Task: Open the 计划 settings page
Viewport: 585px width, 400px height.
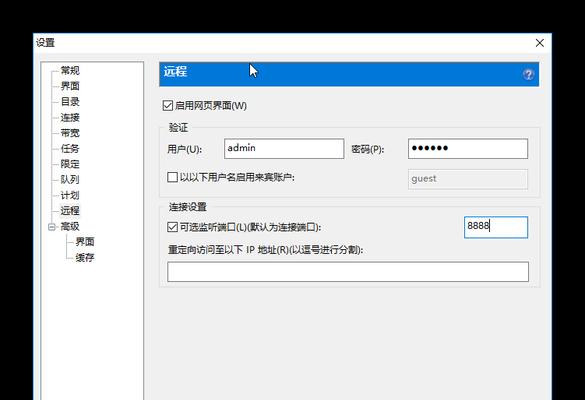Action: pos(70,195)
